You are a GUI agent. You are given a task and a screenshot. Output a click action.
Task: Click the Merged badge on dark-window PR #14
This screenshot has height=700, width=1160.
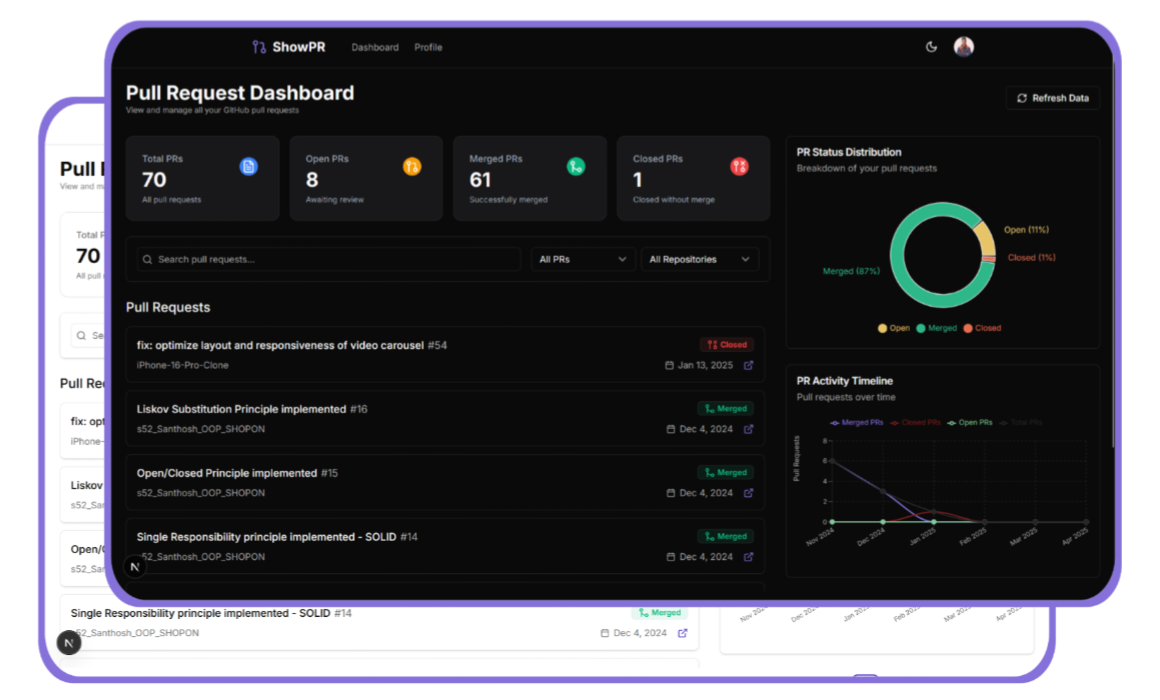[x=725, y=536]
